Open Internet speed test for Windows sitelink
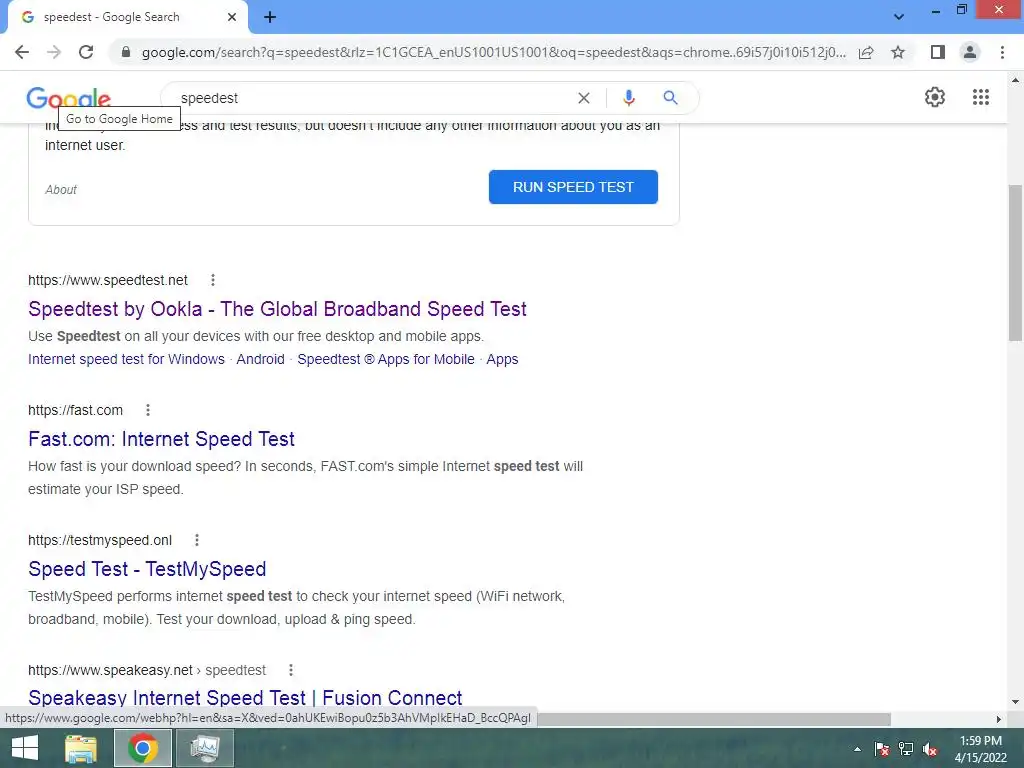The width and height of the screenshot is (1024, 768). (x=126, y=359)
